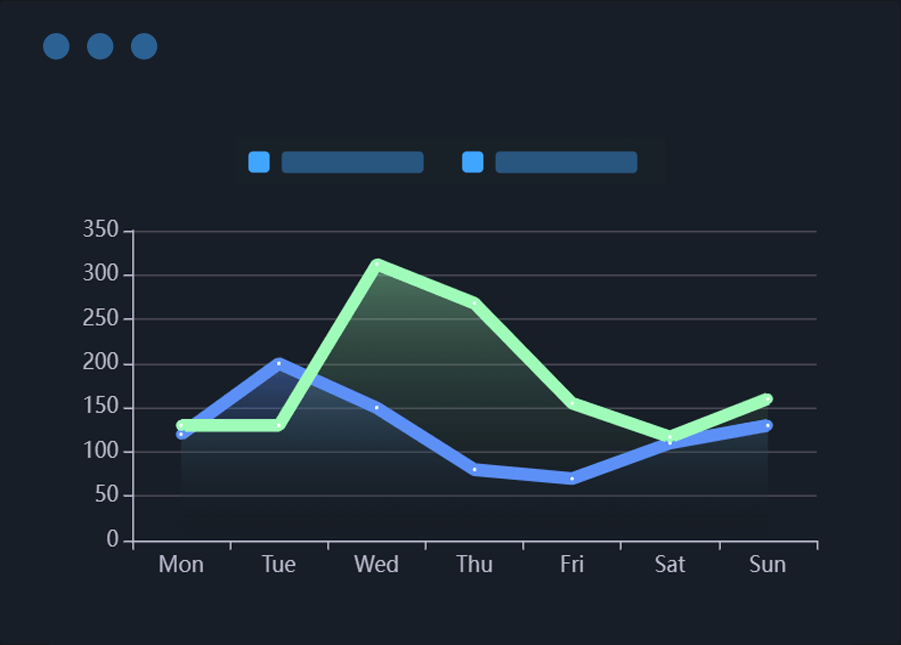Screen dimensions: 901x645
Task: Click the second legend label bar
Action: (x=566, y=162)
